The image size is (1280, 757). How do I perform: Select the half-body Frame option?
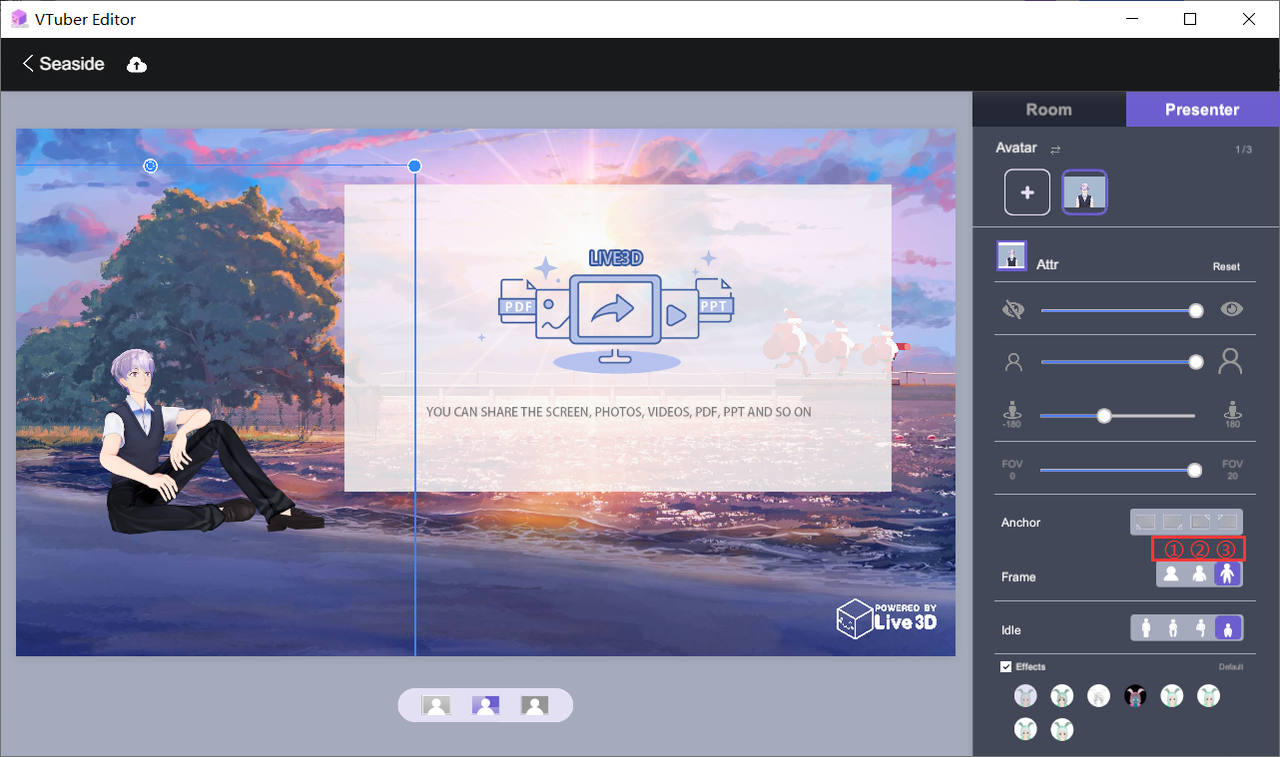[x=1199, y=574]
